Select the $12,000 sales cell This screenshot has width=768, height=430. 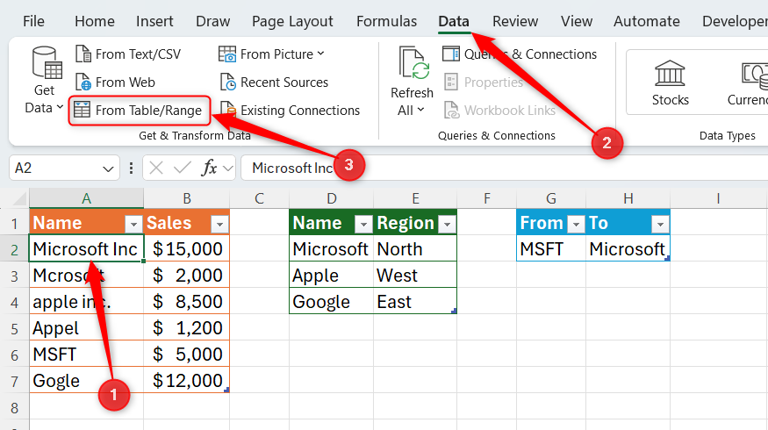(x=187, y=381)
